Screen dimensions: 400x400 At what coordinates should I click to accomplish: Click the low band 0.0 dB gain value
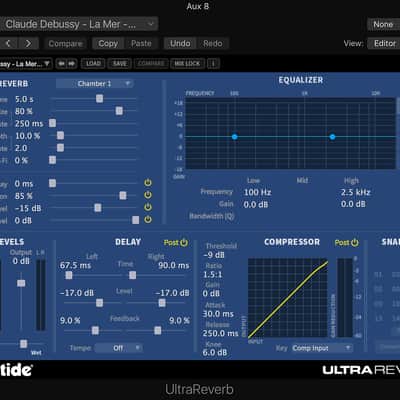point(256,204)
